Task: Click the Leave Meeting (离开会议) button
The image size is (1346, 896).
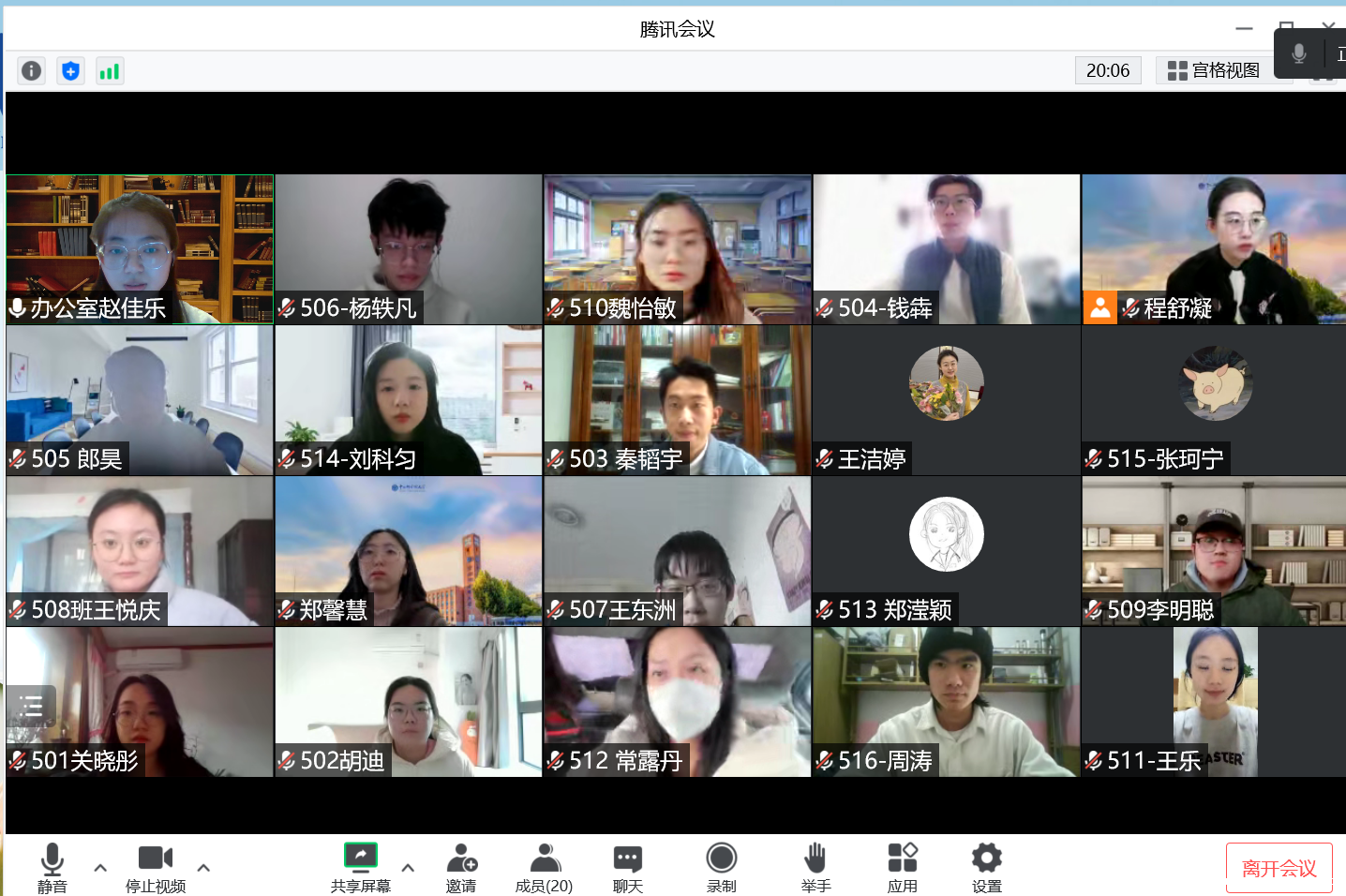Action: point(1279,869)
